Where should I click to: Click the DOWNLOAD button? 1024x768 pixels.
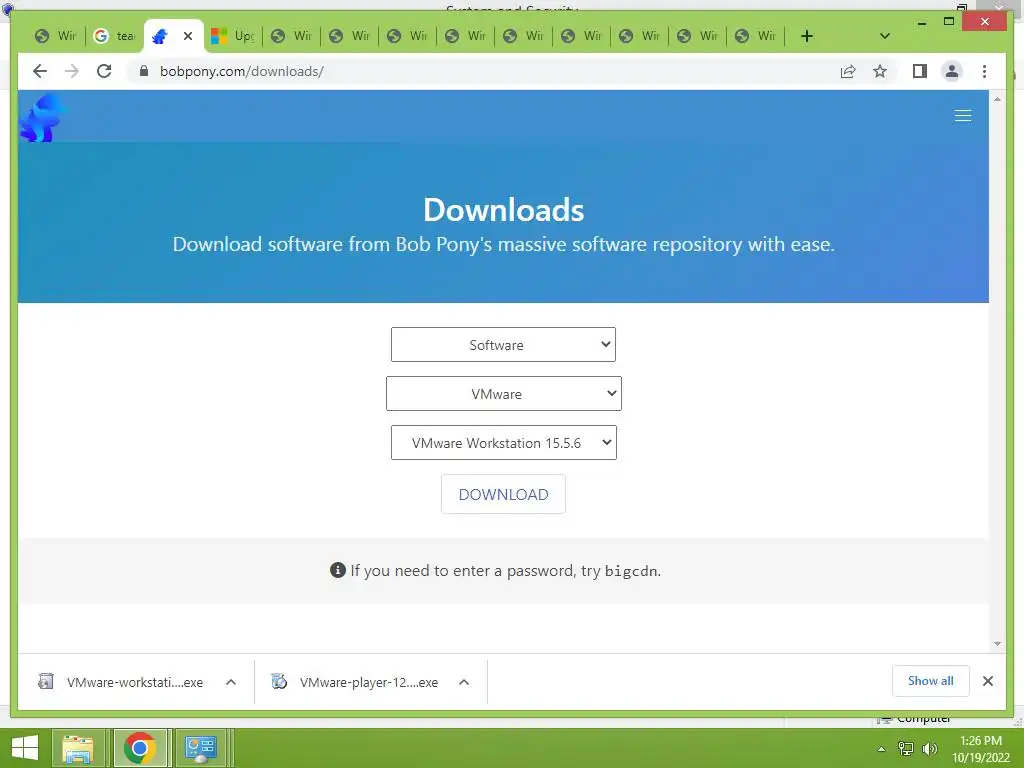point(503,494)
